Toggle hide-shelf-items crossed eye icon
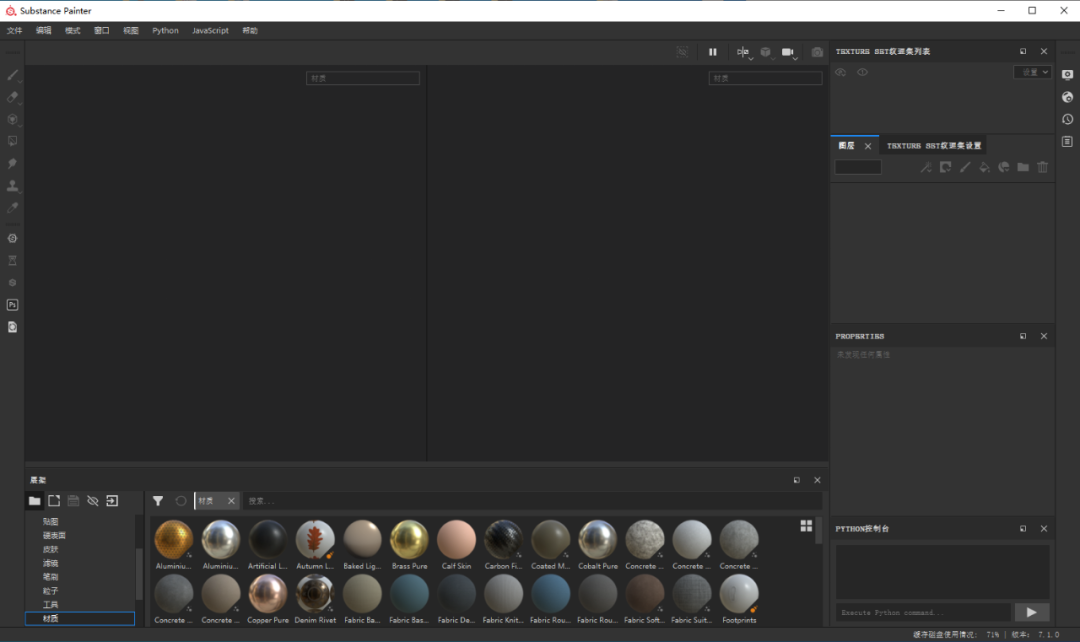1080x642 pixels. pyautogui.click(x=92, y=501)
